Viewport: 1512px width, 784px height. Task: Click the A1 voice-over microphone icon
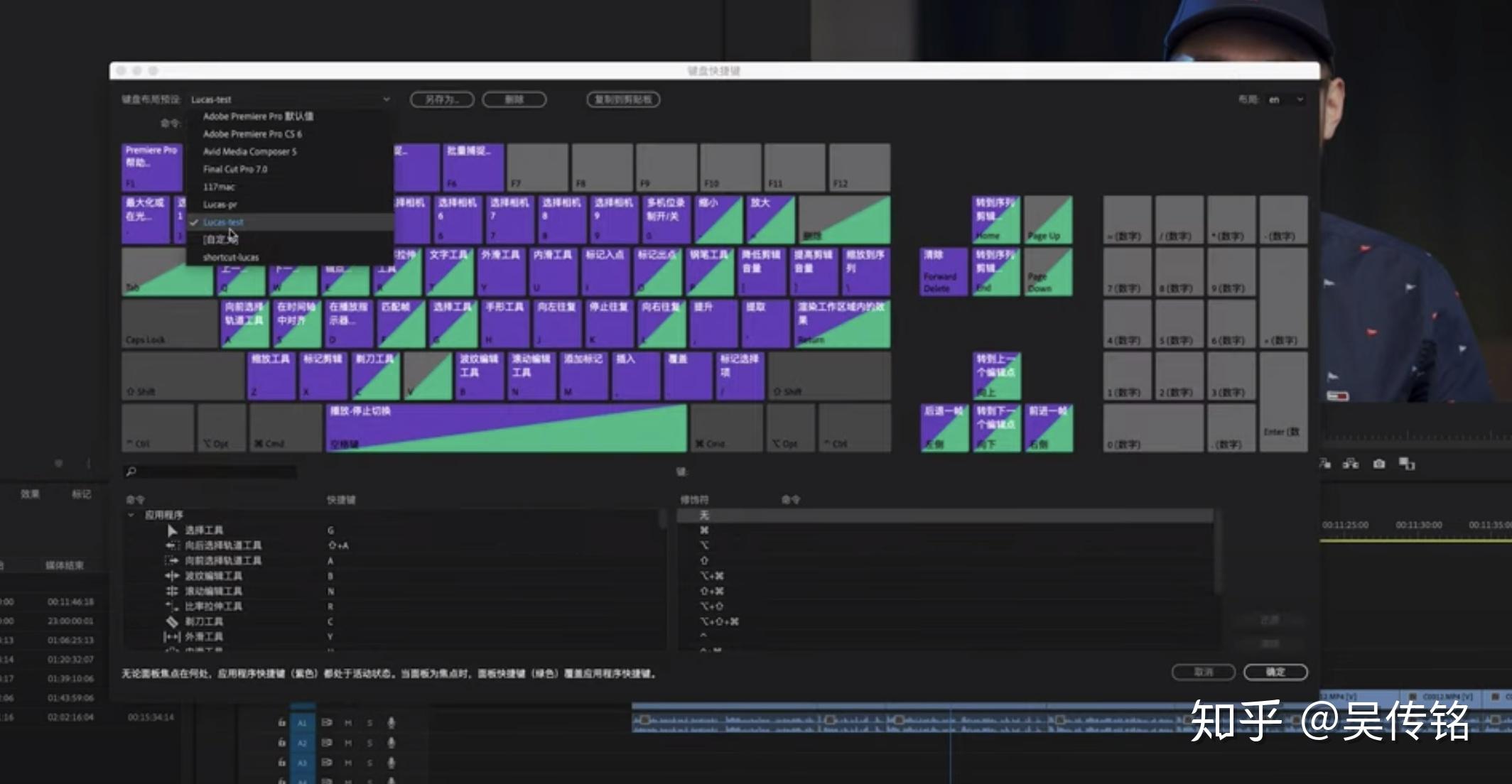391,723
